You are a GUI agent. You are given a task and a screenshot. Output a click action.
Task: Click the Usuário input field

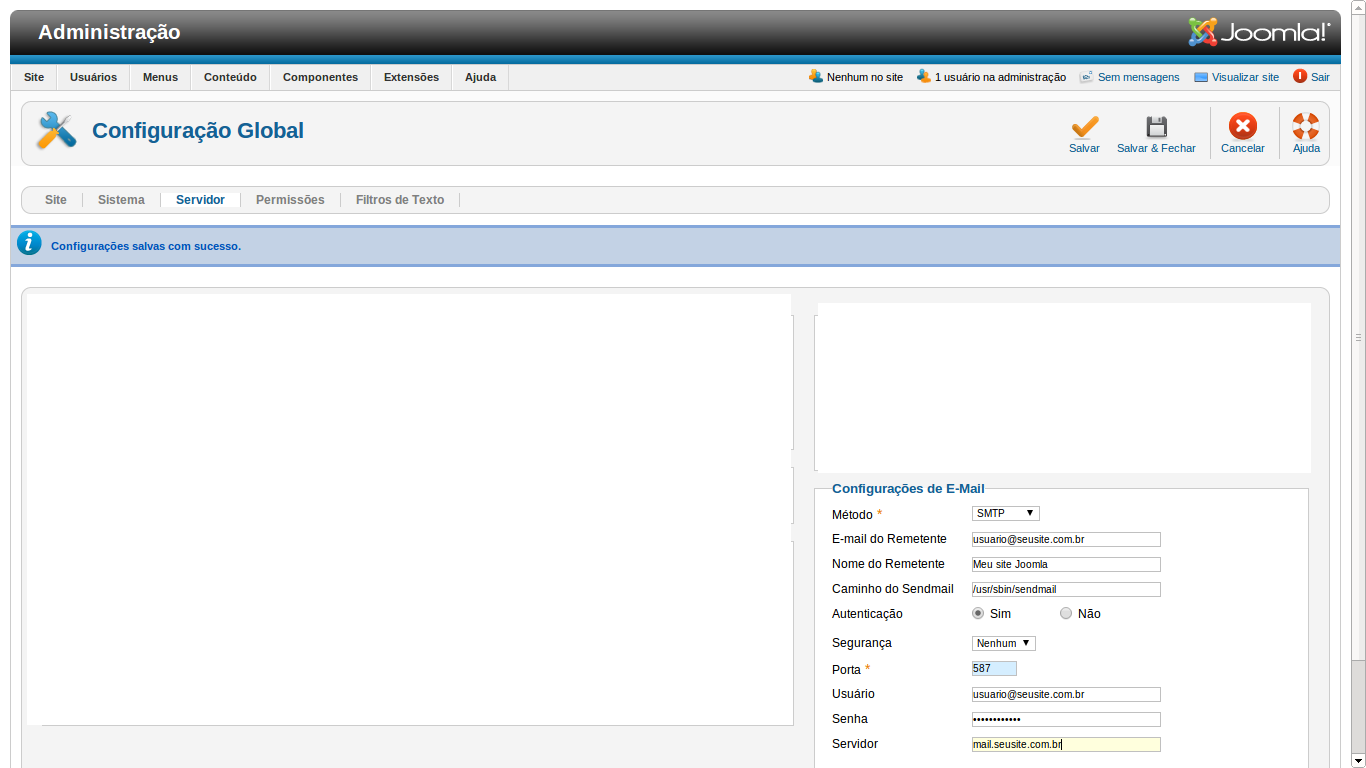coord(1066,694)
